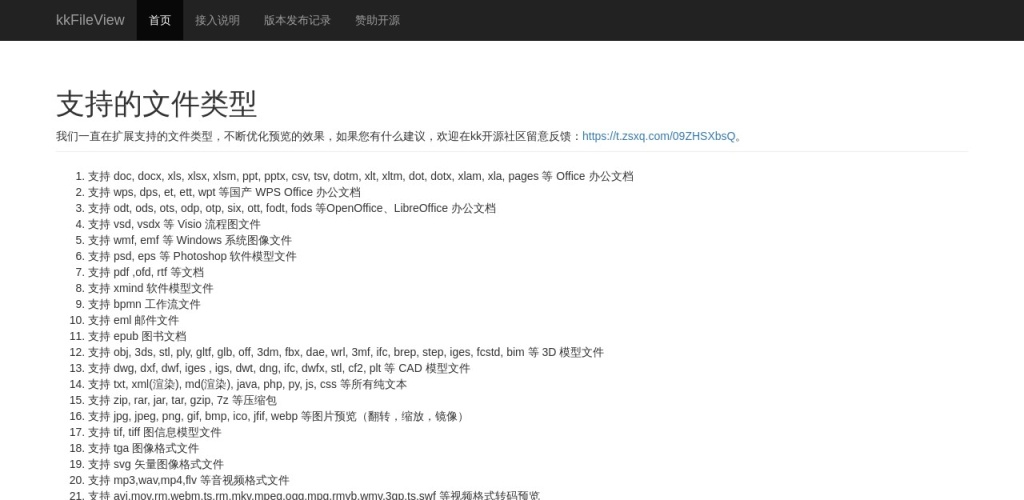Click the Visio 流程图文件 list item

174,224
